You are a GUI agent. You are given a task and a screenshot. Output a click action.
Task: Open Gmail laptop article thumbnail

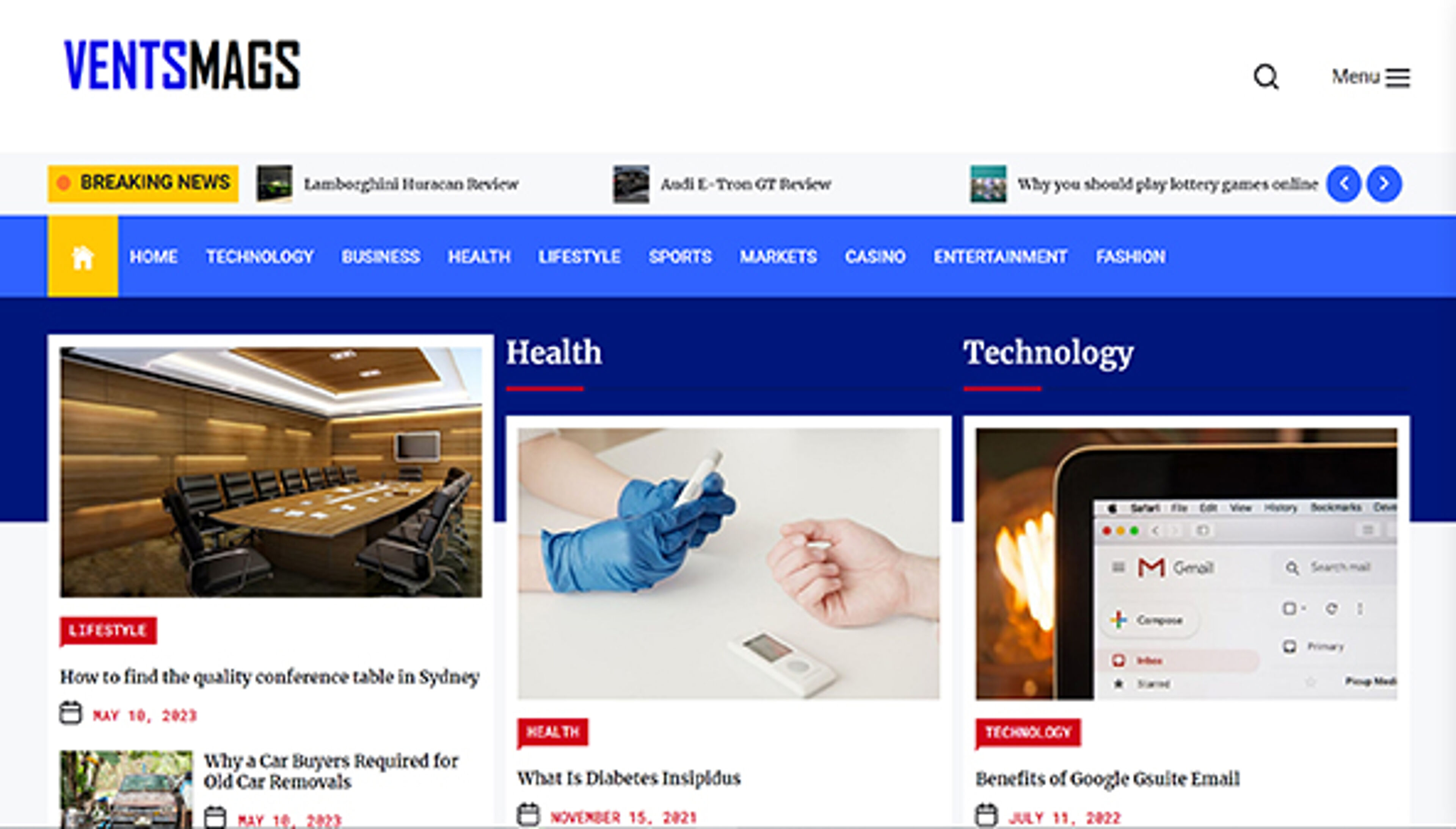pos(1186,564)
